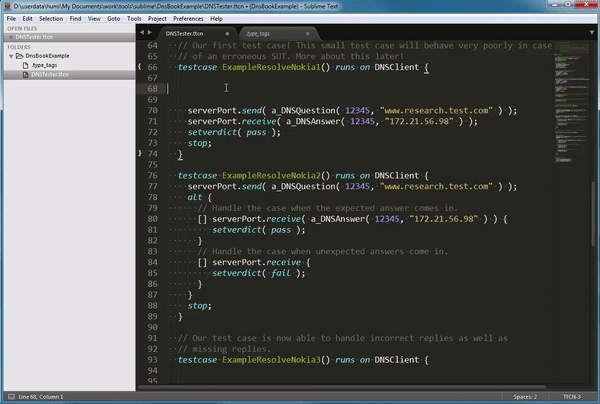This screenshot has height=404, width=600.
Task: Click line number 76 in gutter
Action: click(152, 176)
